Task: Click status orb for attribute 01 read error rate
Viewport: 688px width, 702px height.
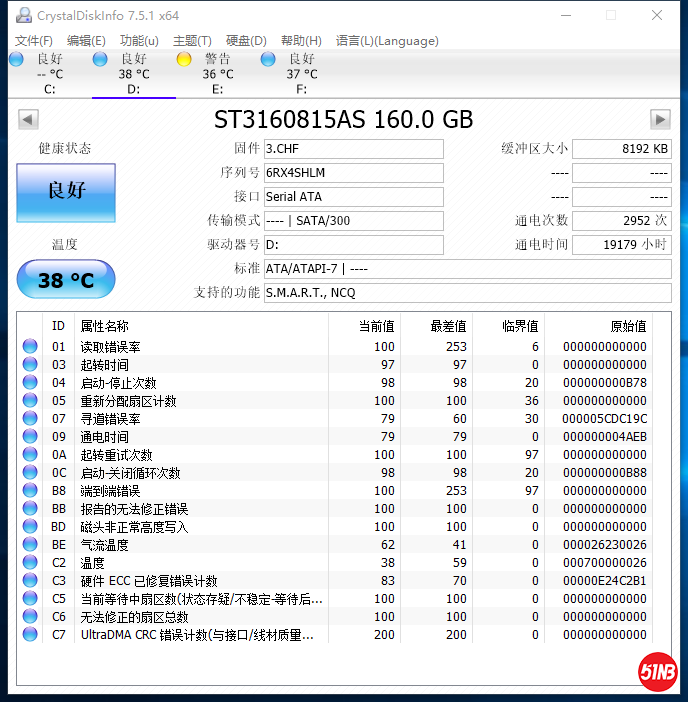Action: coord(30,347)
